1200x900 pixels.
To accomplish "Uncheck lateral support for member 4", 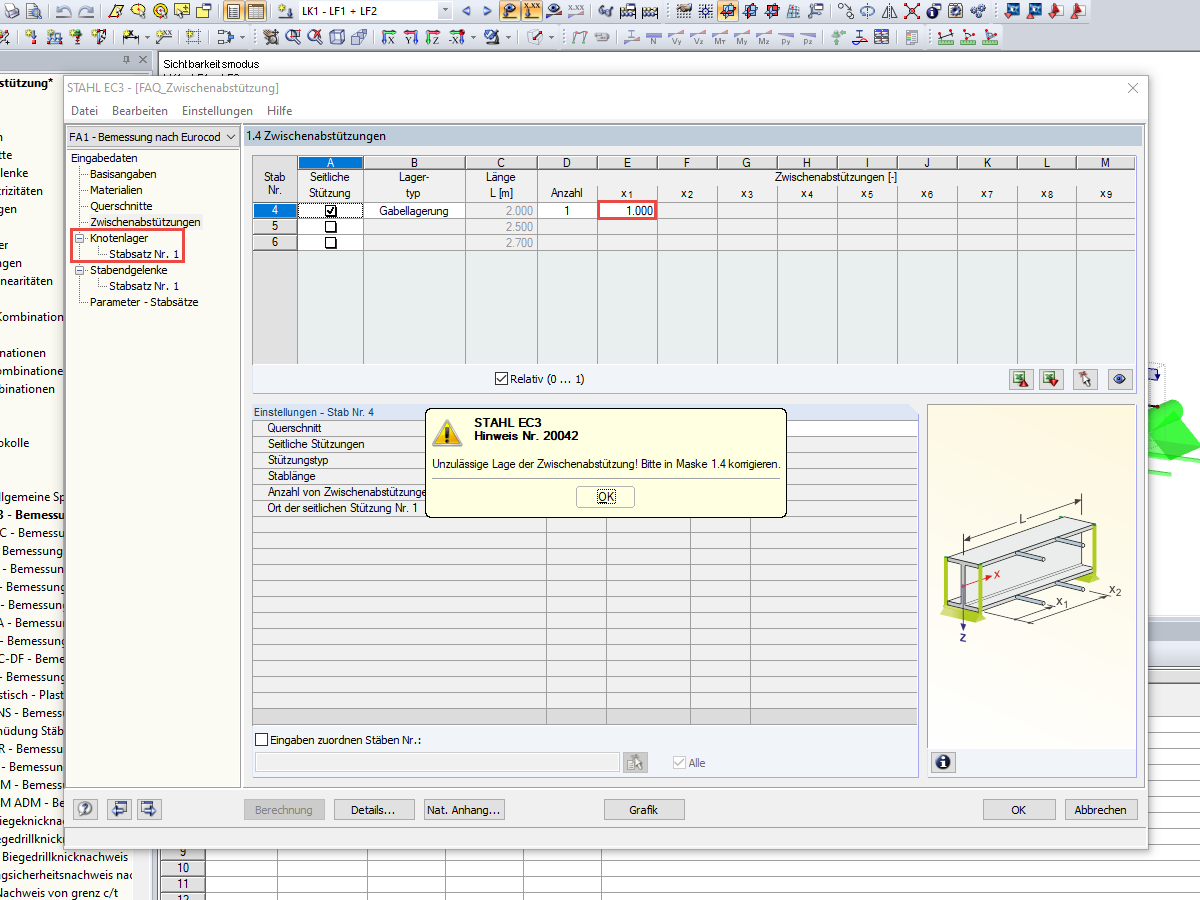I will [331, 211].
